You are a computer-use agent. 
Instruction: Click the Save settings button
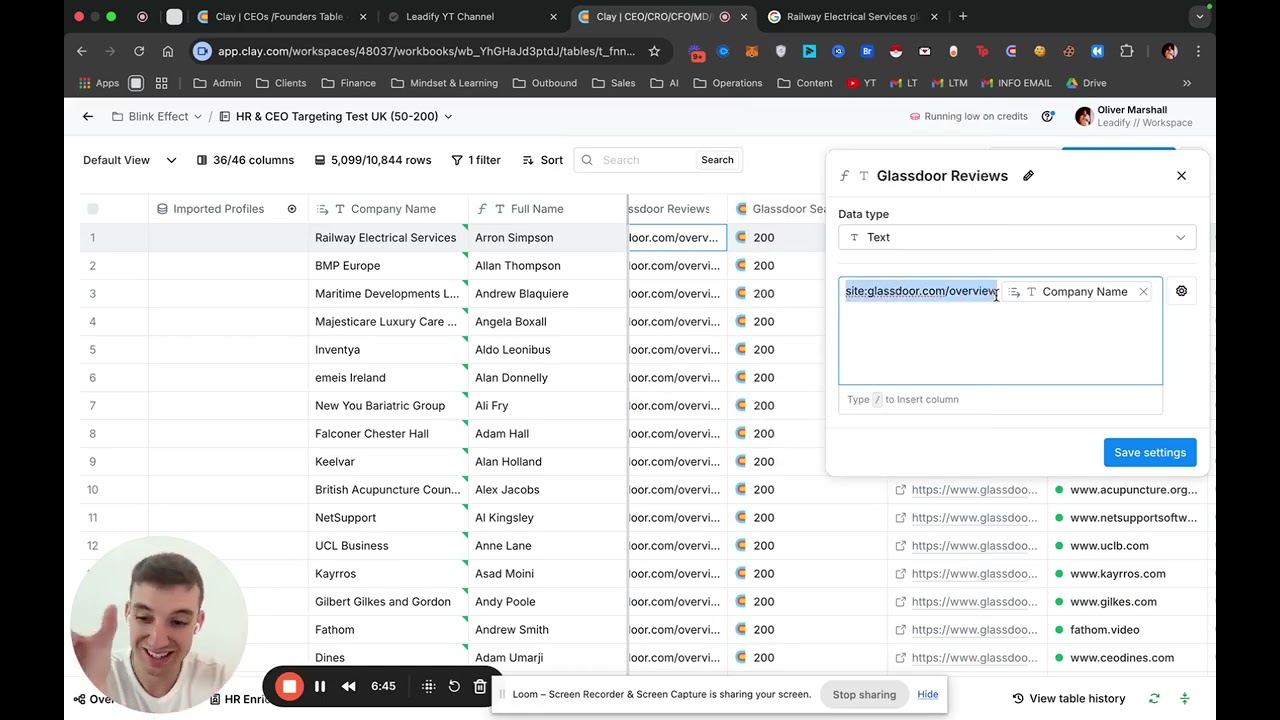(1150, 452)
